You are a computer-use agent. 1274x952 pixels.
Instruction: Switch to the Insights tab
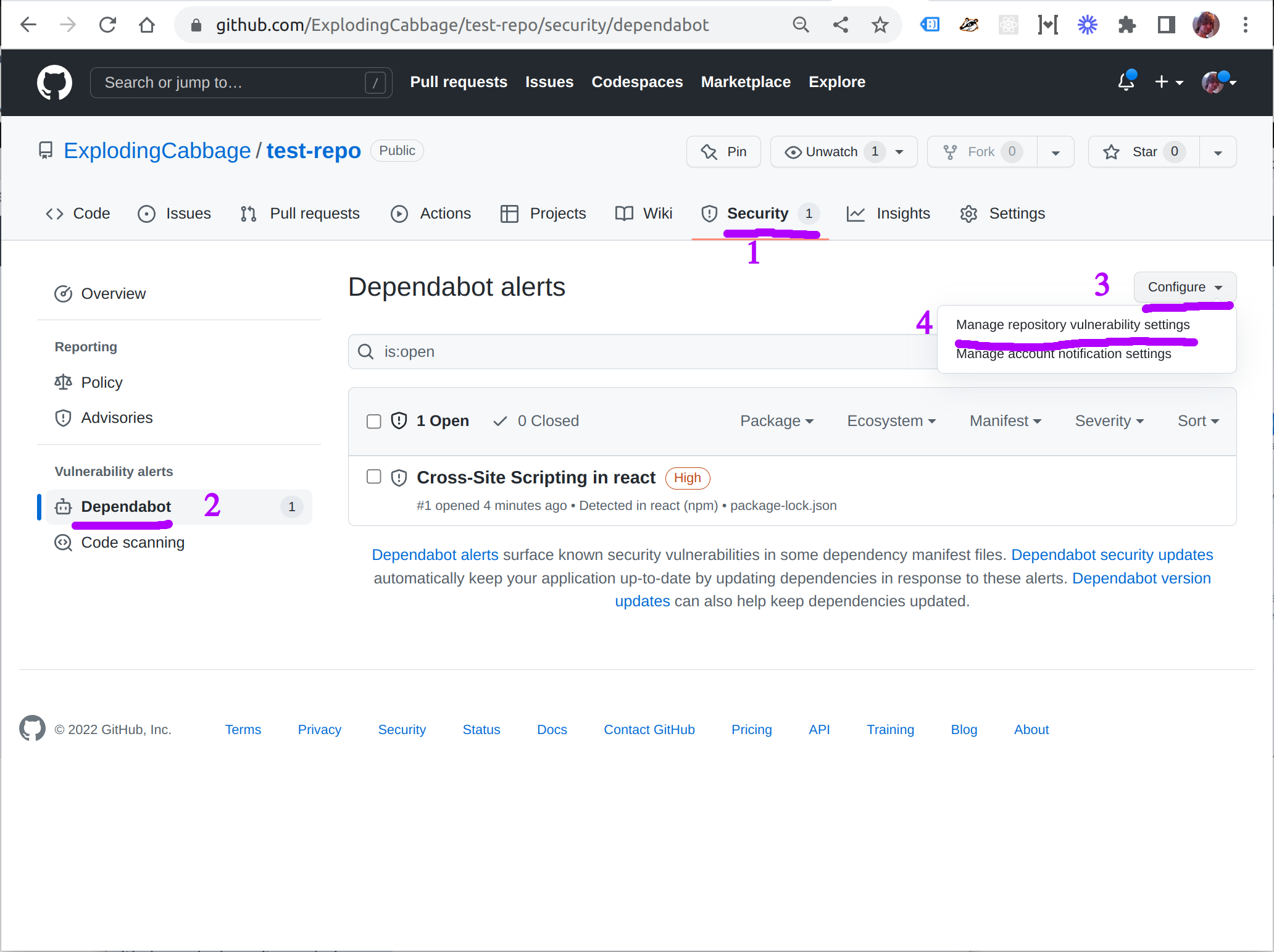point(889,214)
